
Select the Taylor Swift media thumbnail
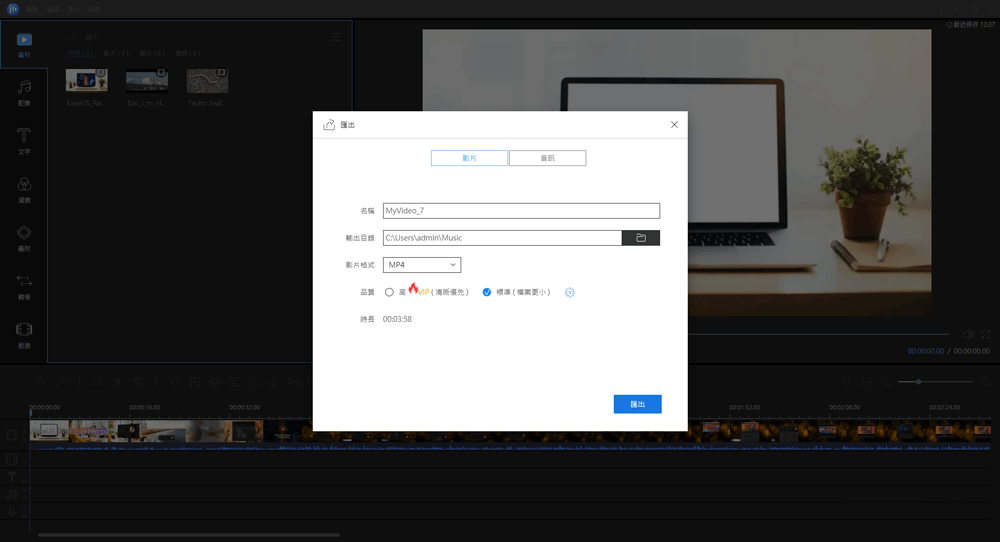[x=207, y=81]
